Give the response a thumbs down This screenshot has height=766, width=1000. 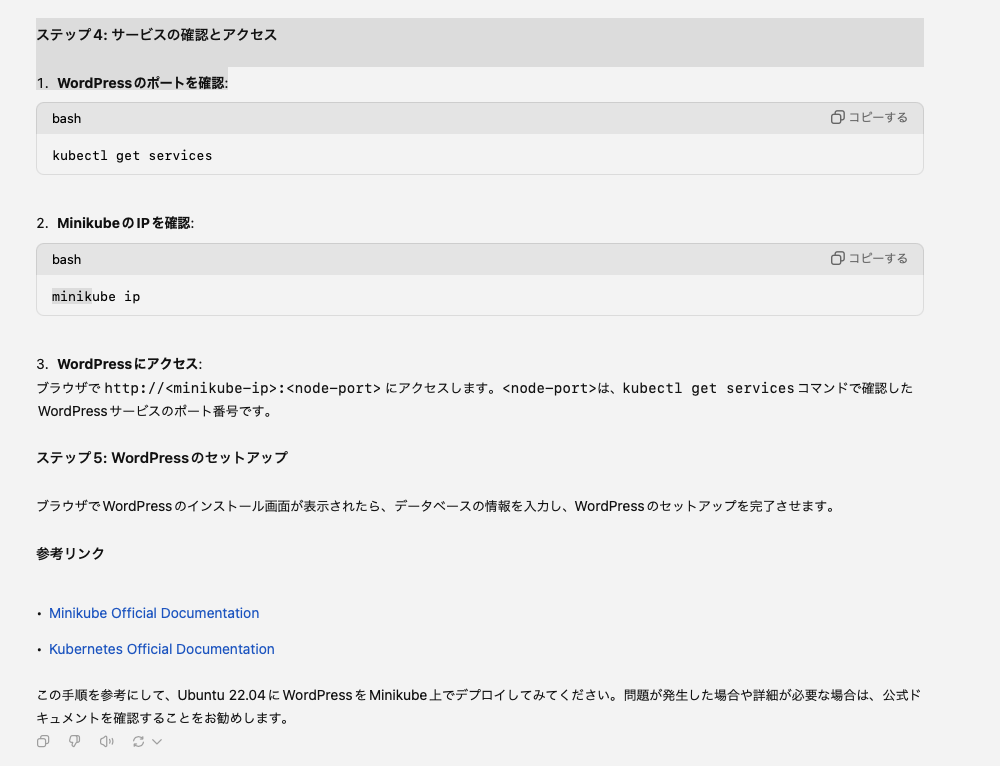click(75, 741)
